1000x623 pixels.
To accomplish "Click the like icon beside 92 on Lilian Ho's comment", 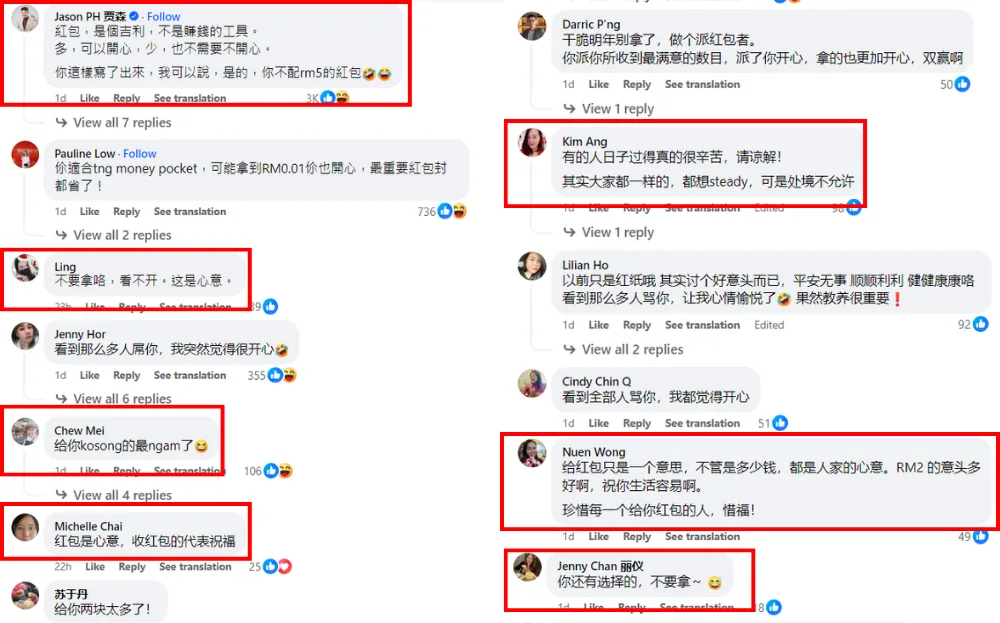I will 980,325.
